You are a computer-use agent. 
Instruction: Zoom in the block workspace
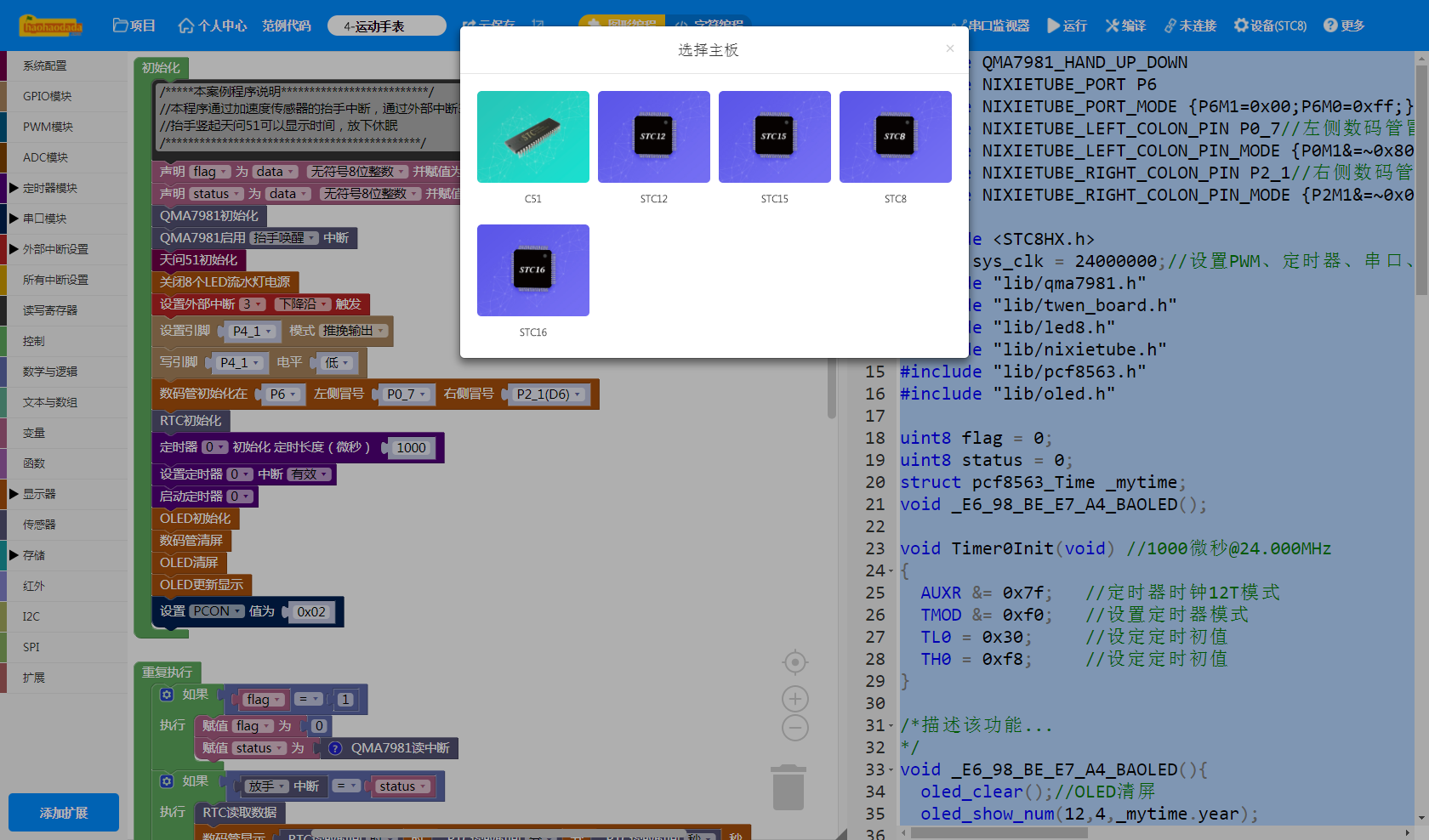pos(794,699)
